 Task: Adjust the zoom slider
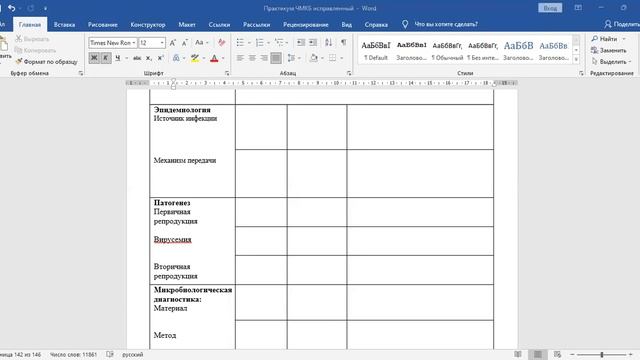pos(602,355)
